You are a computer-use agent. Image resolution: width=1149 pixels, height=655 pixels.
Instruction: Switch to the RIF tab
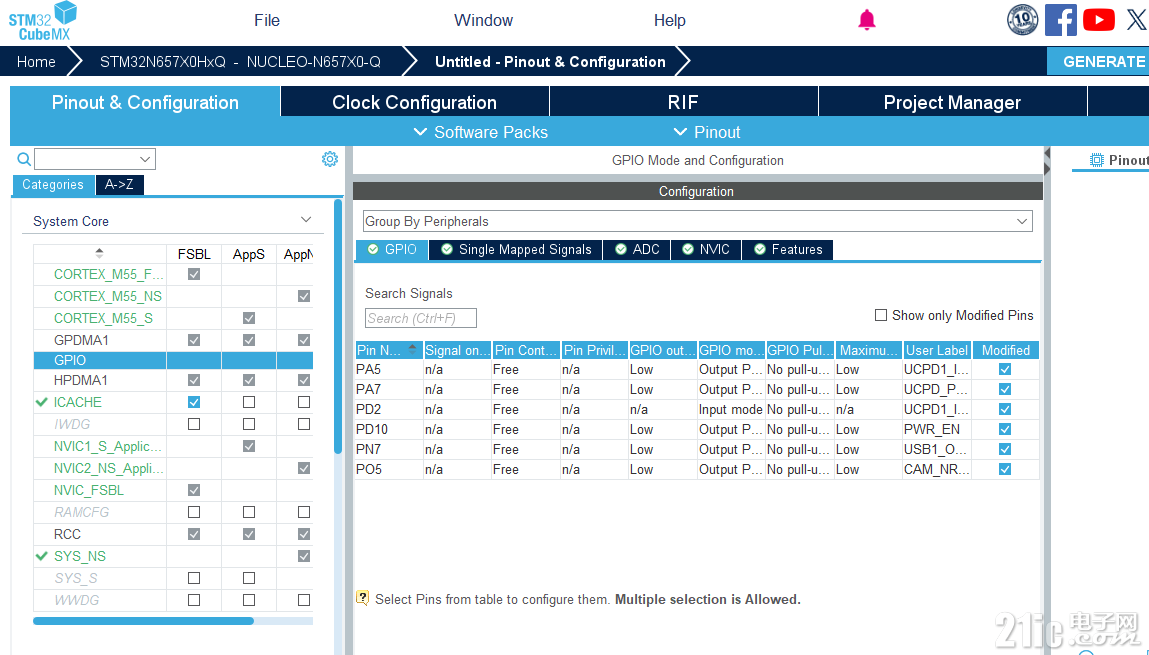tap(683, 102)
